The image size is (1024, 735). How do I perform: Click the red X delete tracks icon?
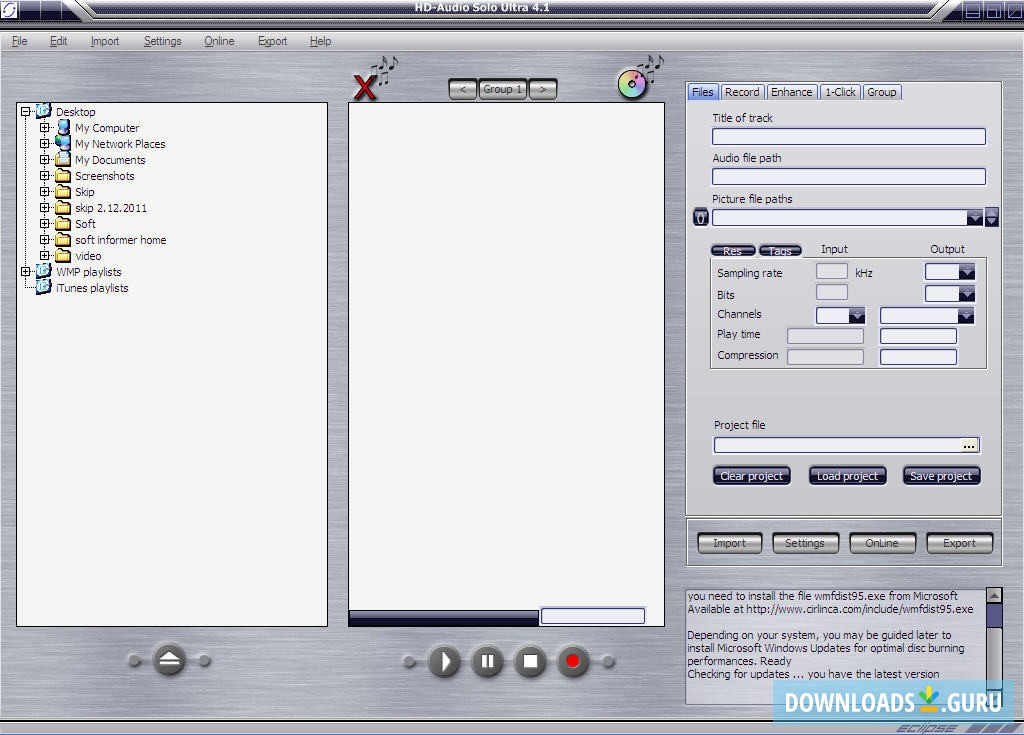tap(366, 86)
